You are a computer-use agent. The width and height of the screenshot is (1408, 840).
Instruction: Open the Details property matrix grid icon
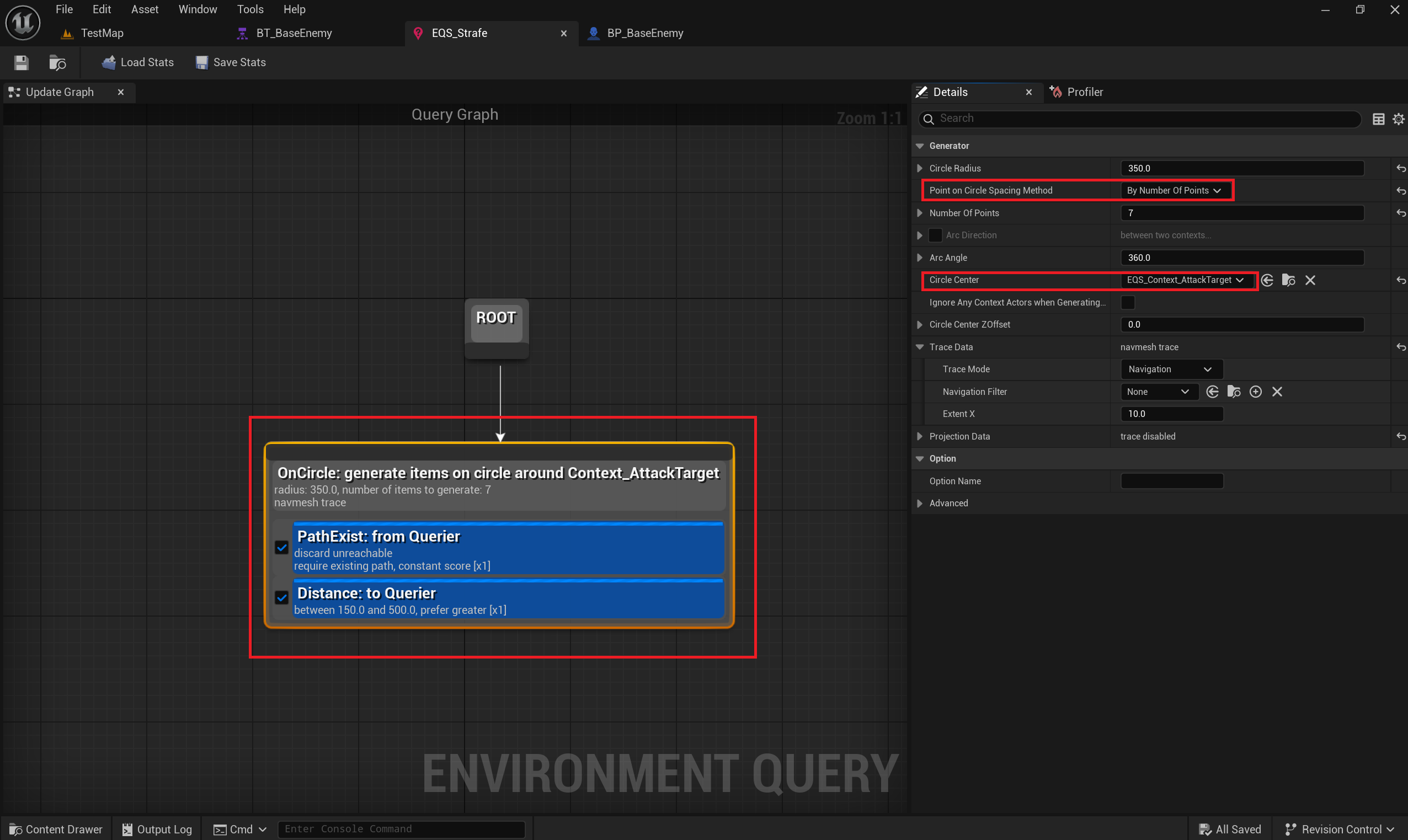(1379, 119)
